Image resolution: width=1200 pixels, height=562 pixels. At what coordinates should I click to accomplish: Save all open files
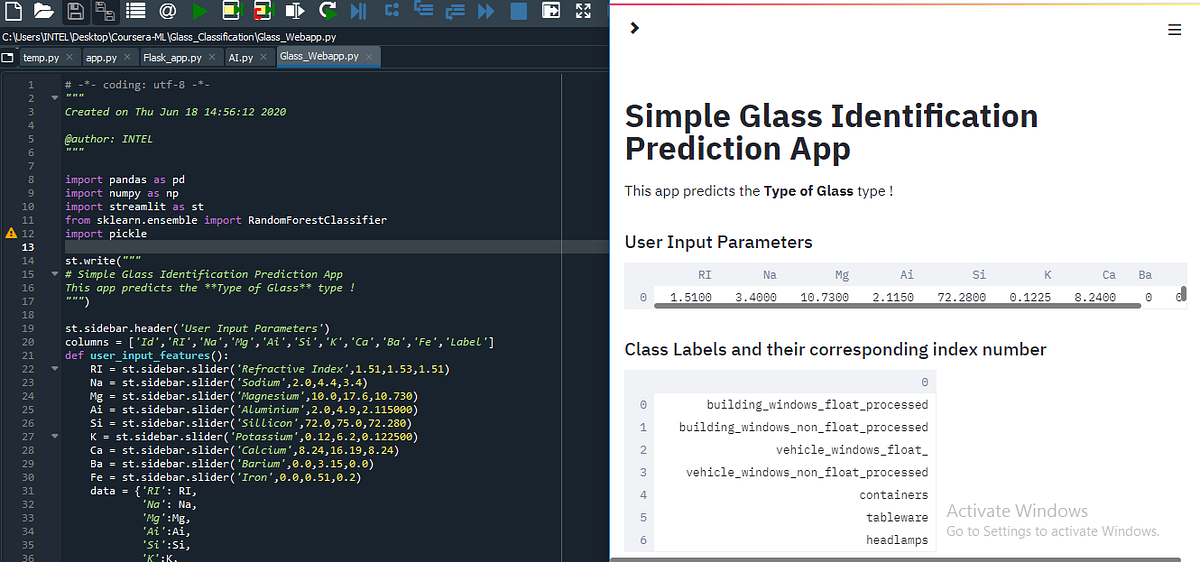[x=104, y=12]
